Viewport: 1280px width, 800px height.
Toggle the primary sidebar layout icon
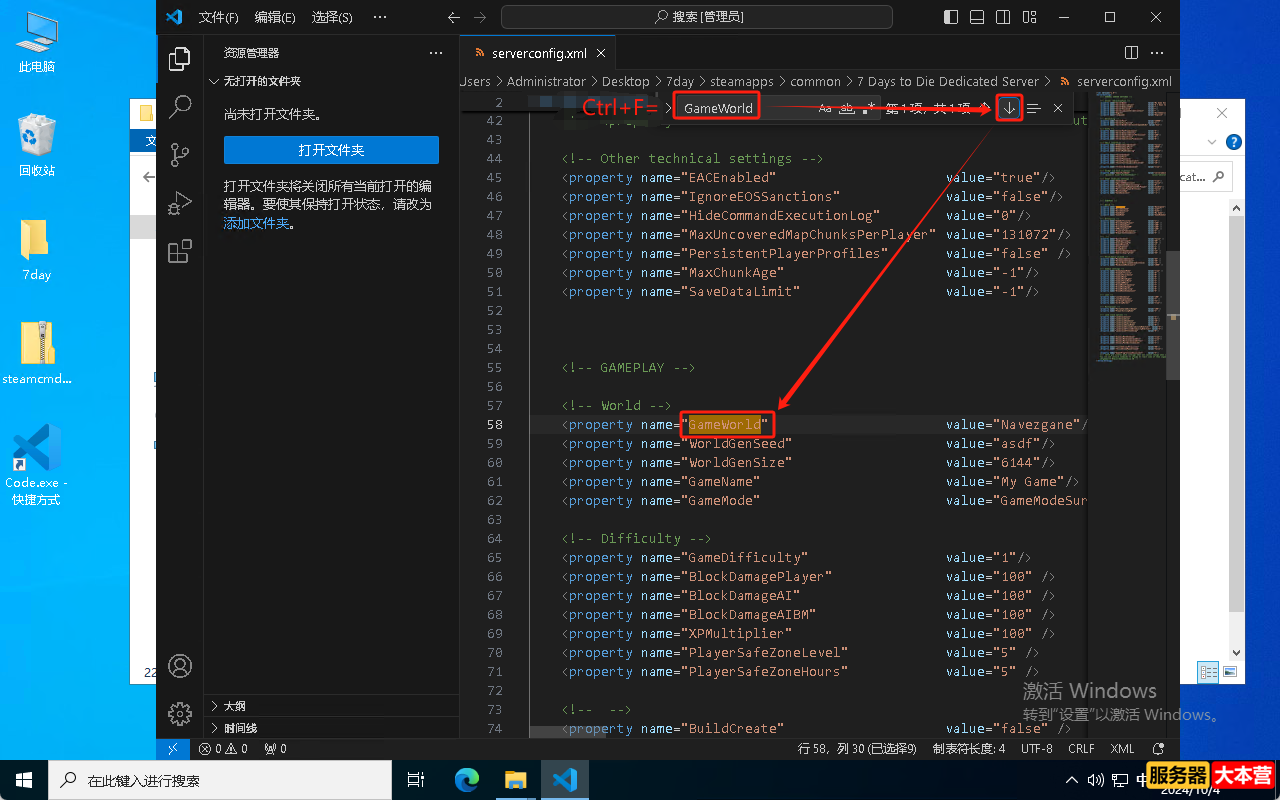[x=950, y=17]
